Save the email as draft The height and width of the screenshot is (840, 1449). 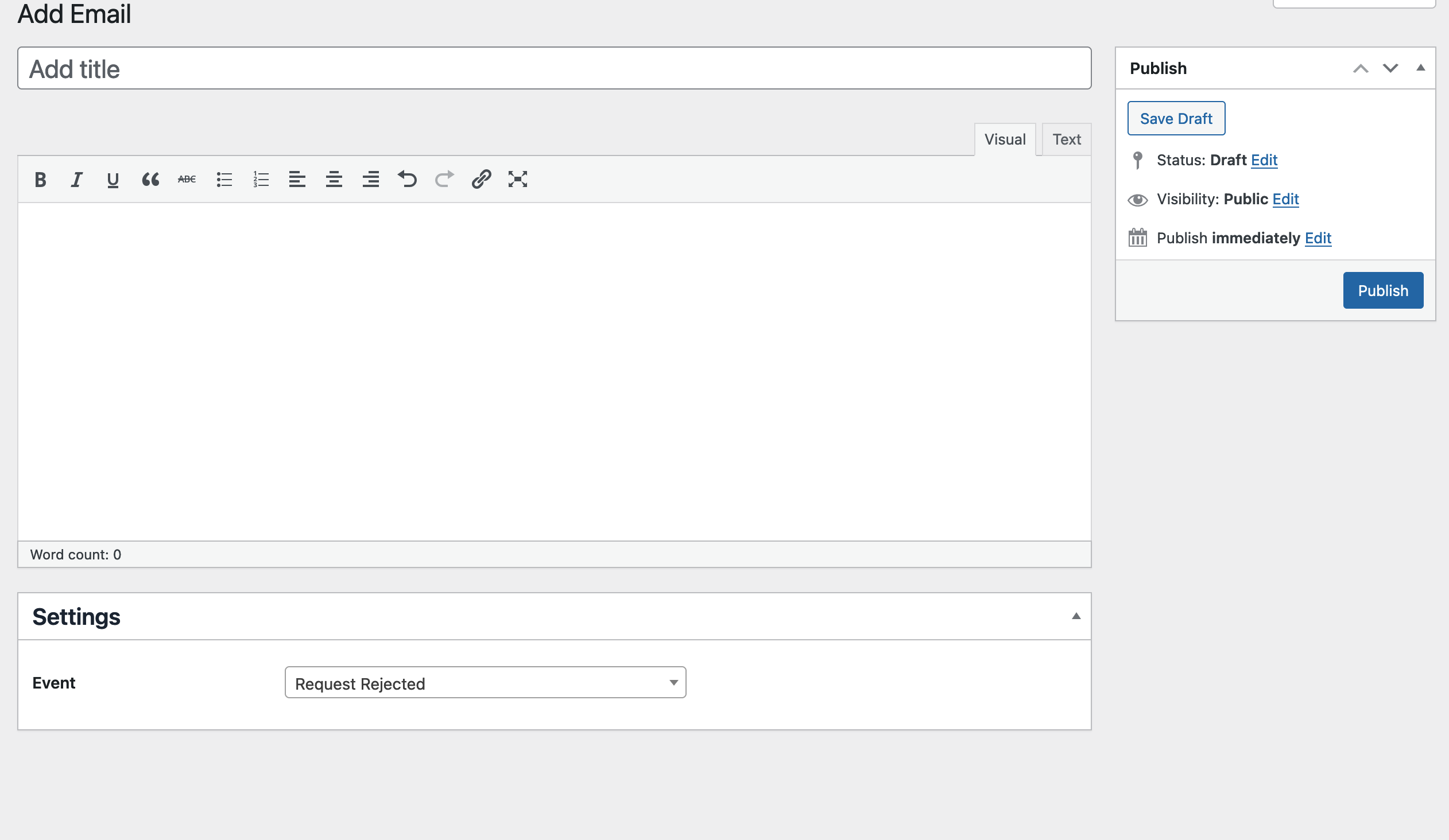point(1176,118)
